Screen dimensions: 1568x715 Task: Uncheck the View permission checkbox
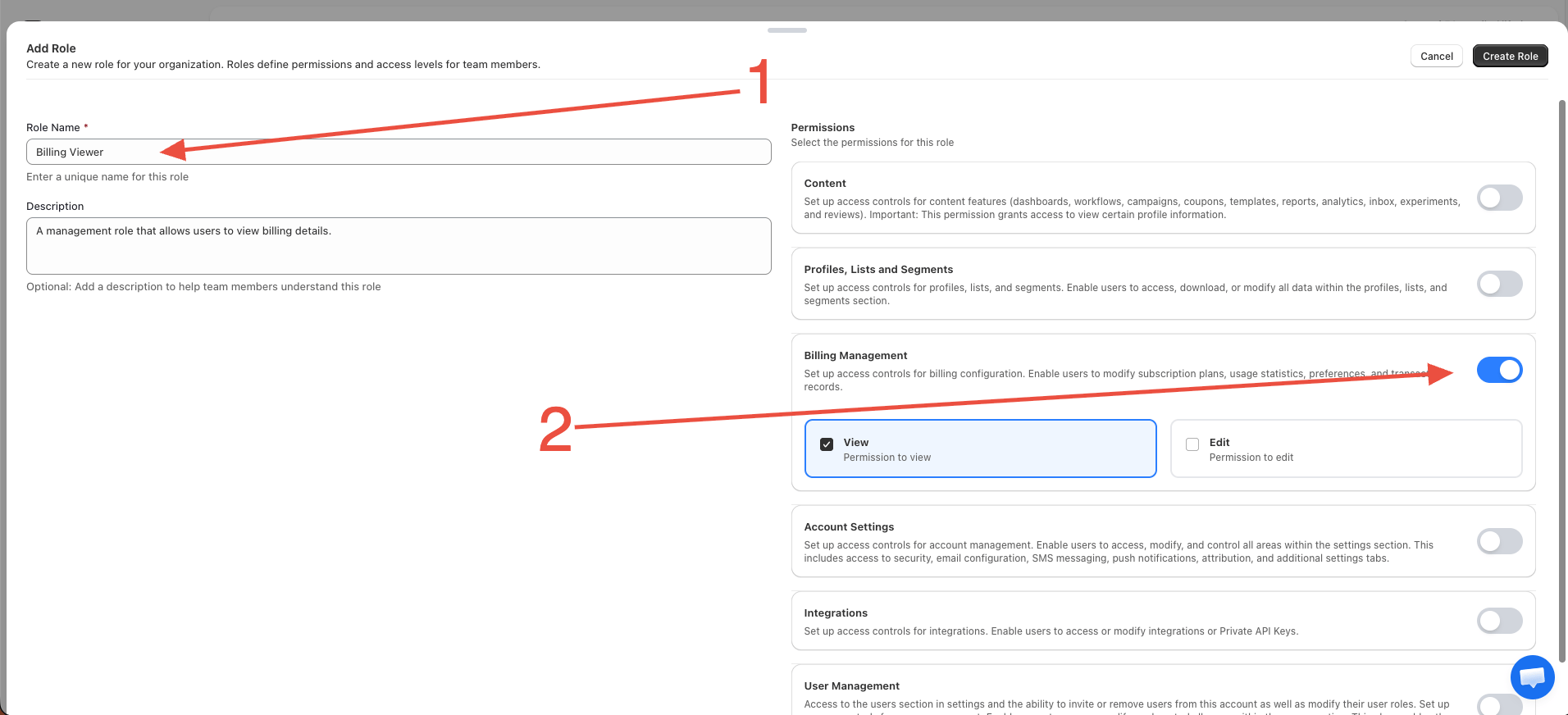tap(827, 444)
